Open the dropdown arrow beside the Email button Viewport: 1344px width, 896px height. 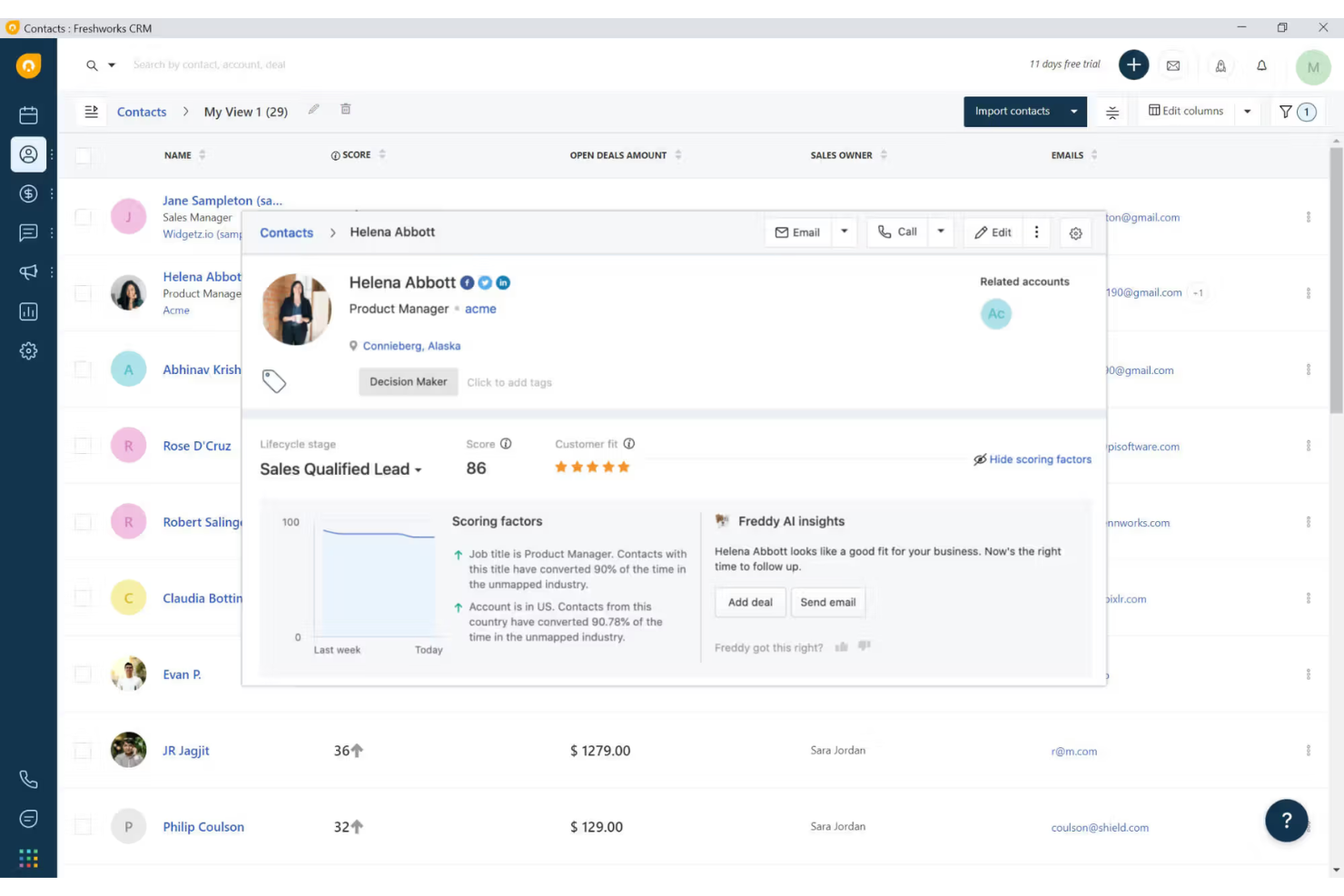(x=844, y=231)
